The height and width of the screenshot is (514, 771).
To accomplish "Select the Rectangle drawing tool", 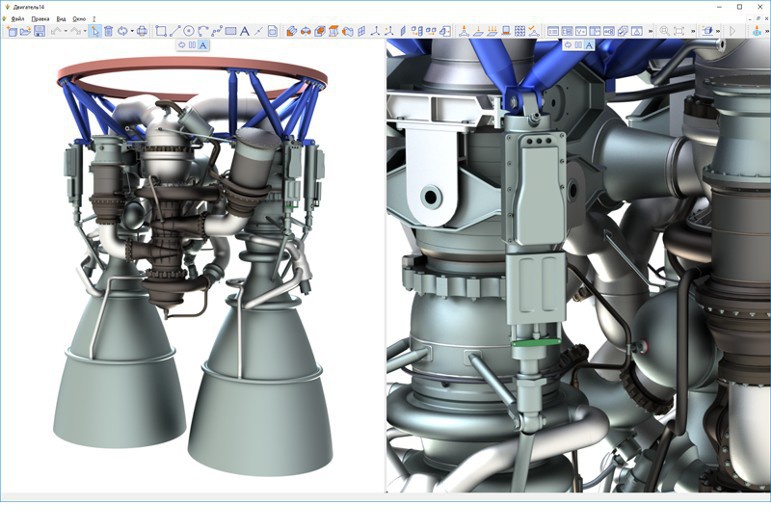I will point(160,32).
